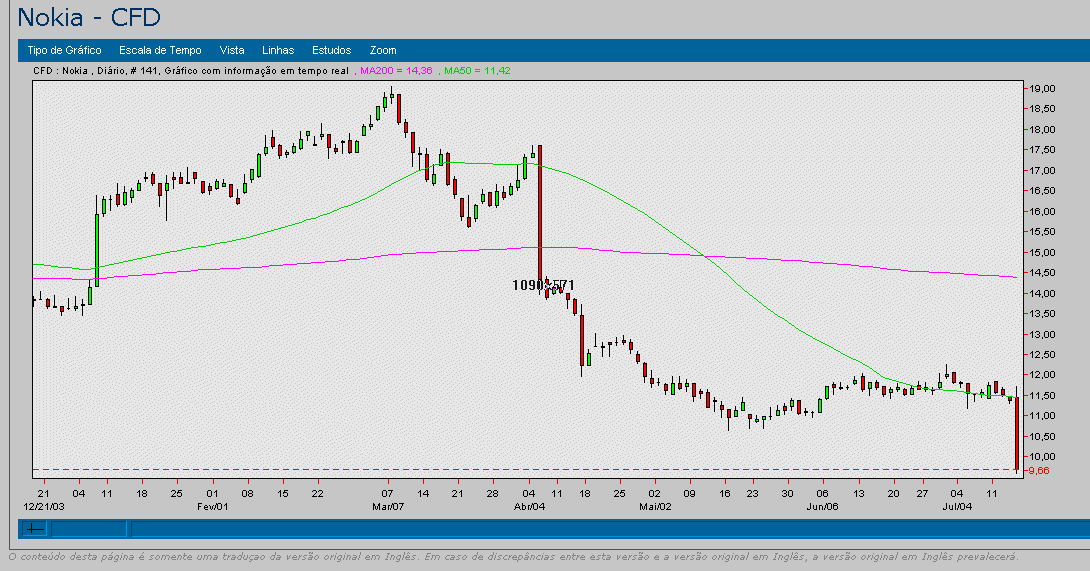Click the long status bar field at the bottom

point(610,529)
